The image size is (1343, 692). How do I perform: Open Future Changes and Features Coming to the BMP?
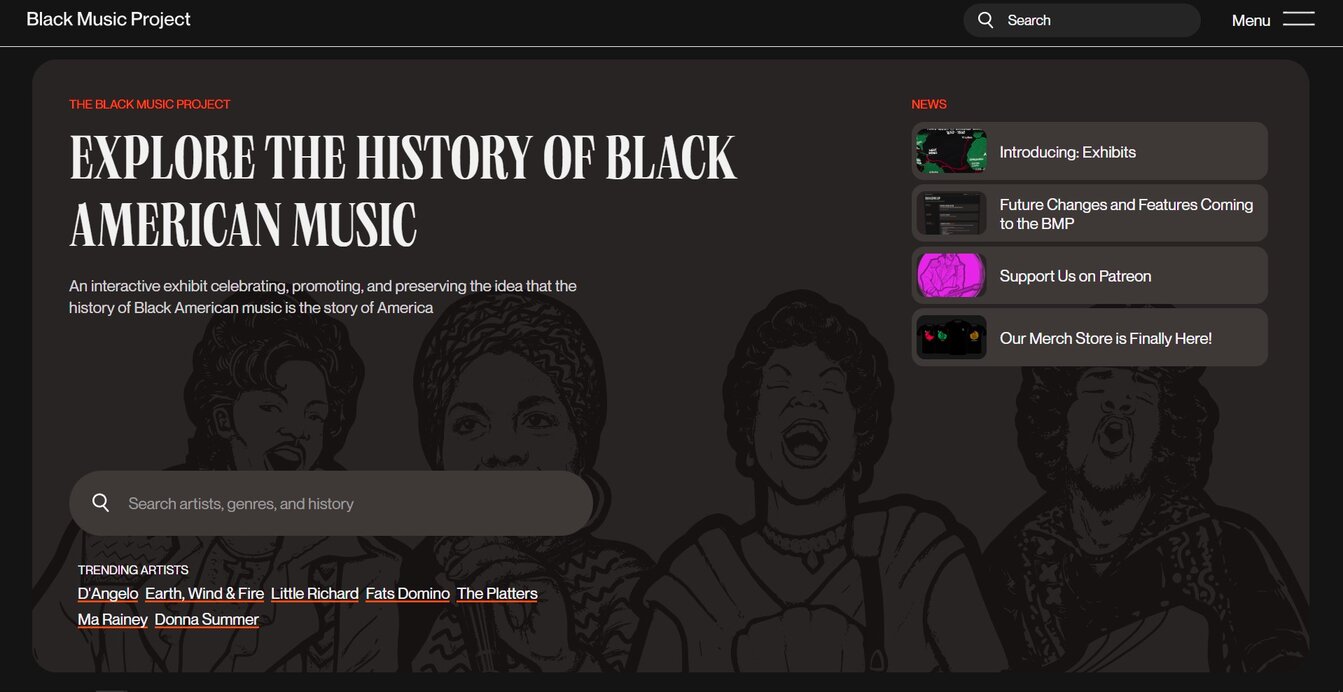point(1125,213)
